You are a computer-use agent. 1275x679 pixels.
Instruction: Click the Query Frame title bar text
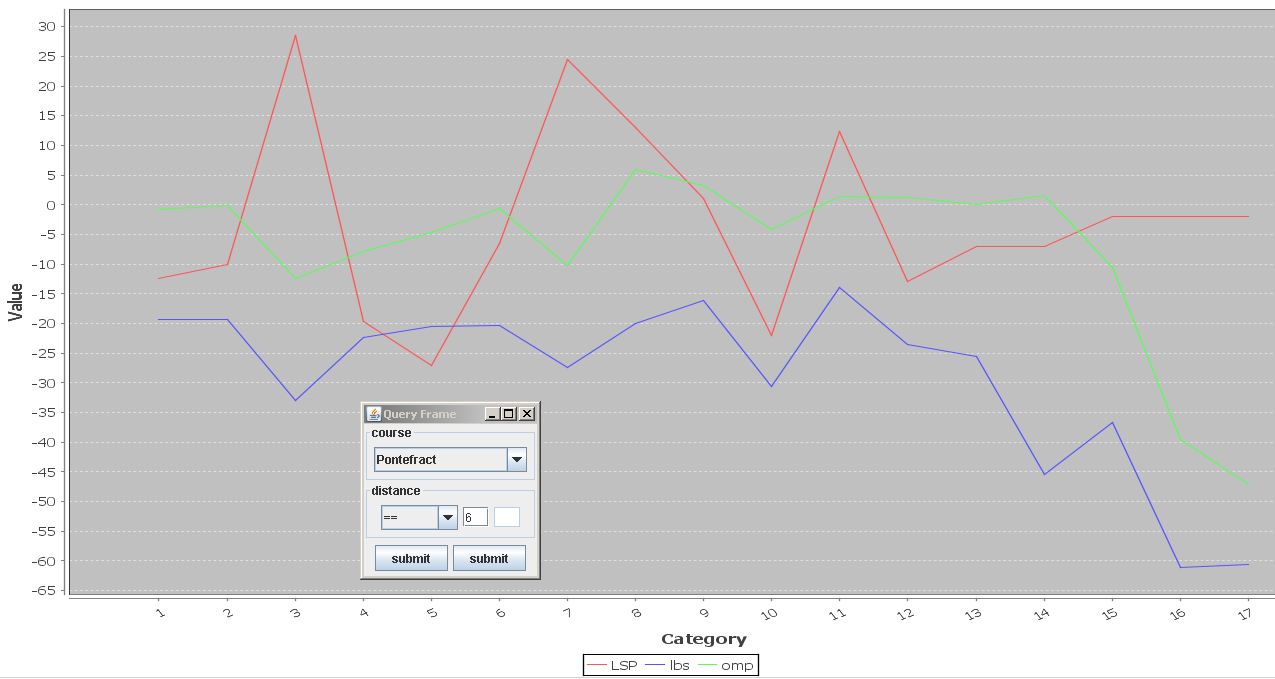coord(420,414)
